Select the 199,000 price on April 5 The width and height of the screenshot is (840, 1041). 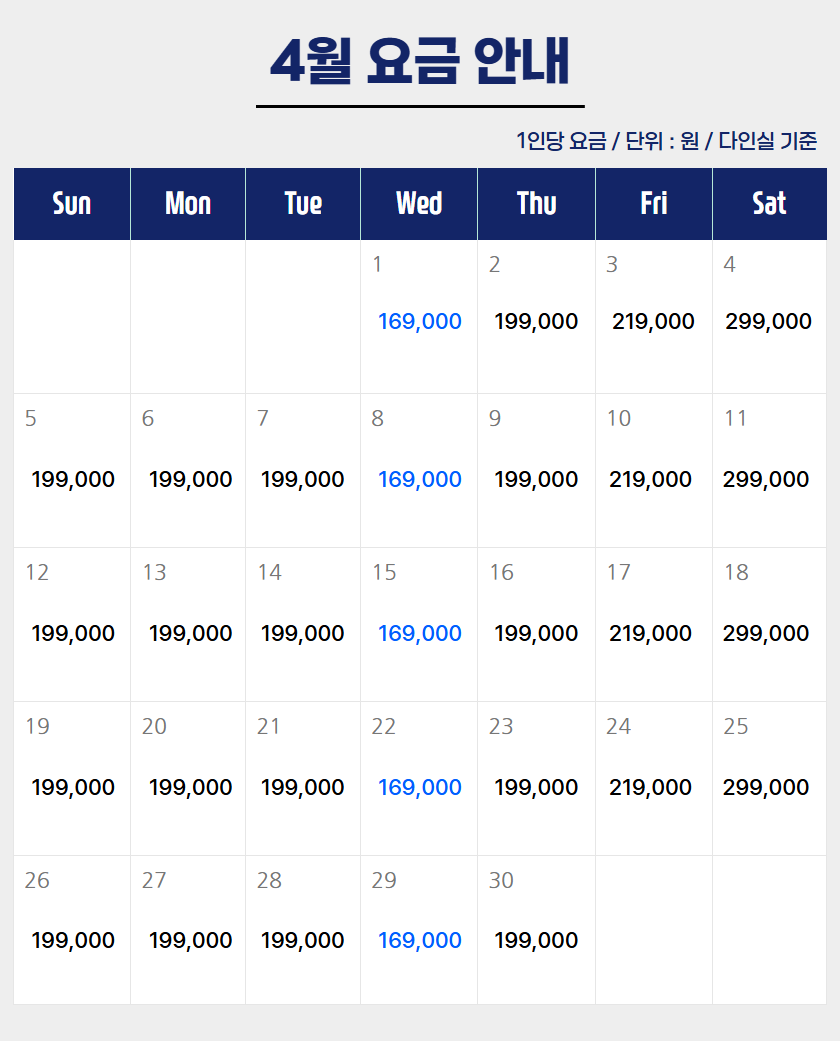[73, 480]
